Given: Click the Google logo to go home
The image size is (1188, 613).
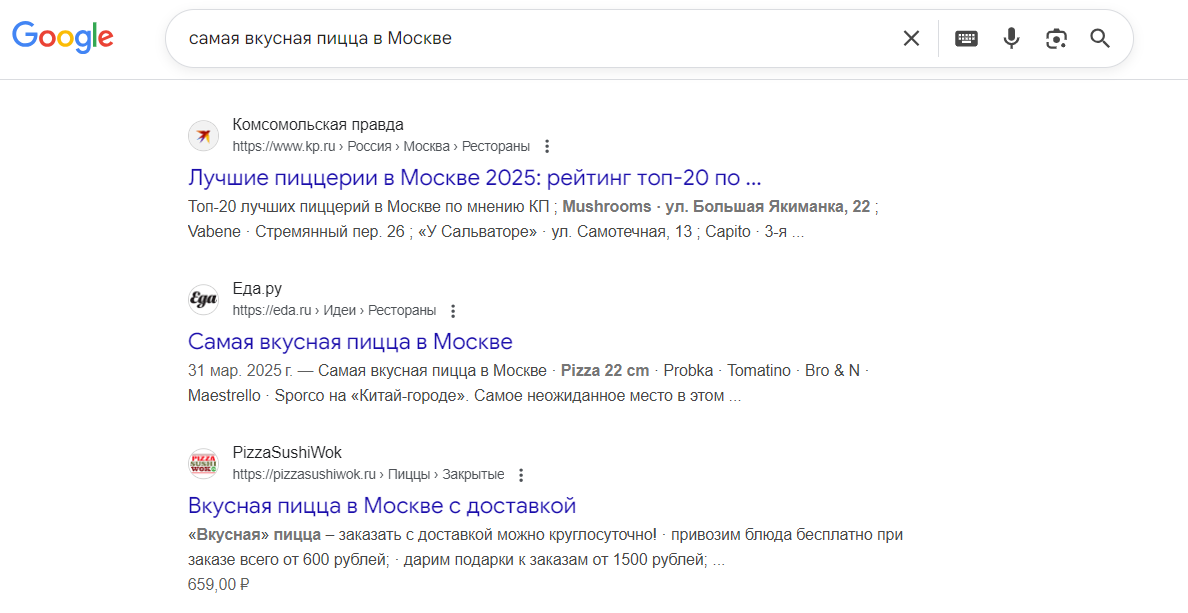Looking at the screenshot, I should pos(62,37).
